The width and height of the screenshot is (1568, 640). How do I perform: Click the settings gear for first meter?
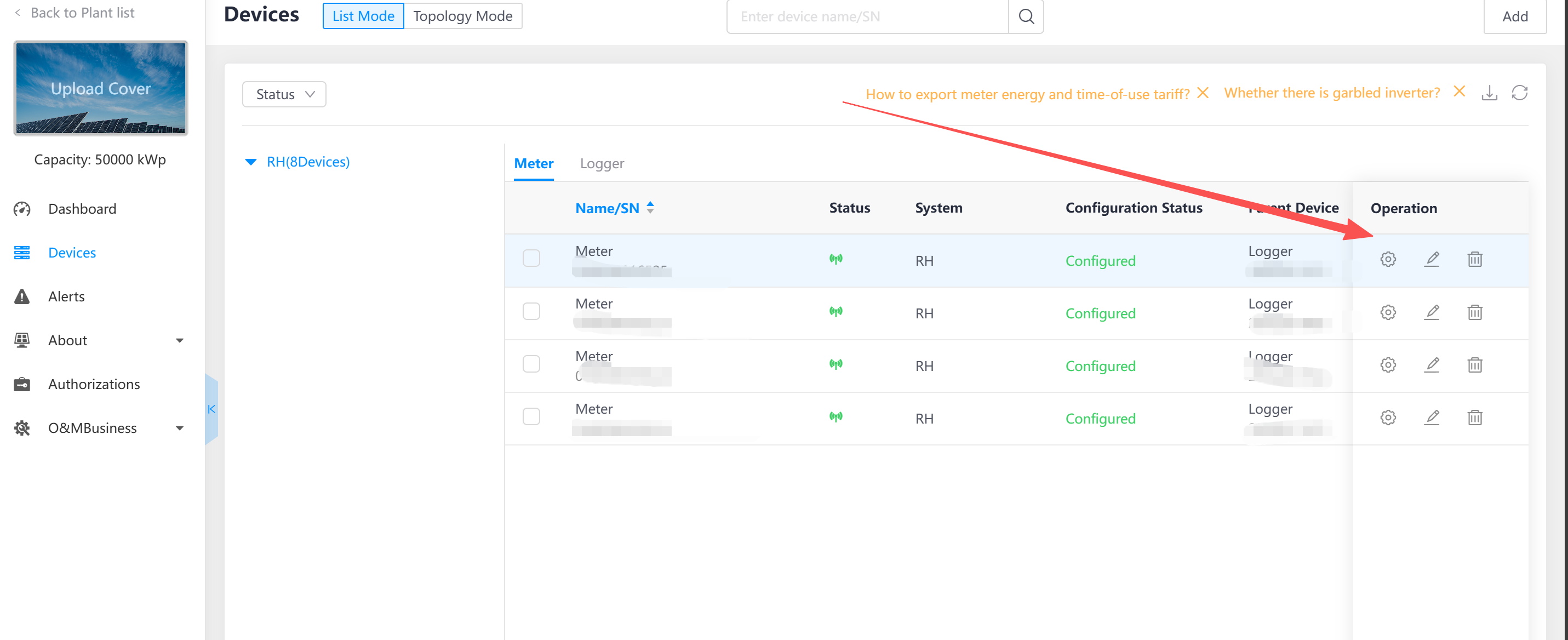point(1388,259)
